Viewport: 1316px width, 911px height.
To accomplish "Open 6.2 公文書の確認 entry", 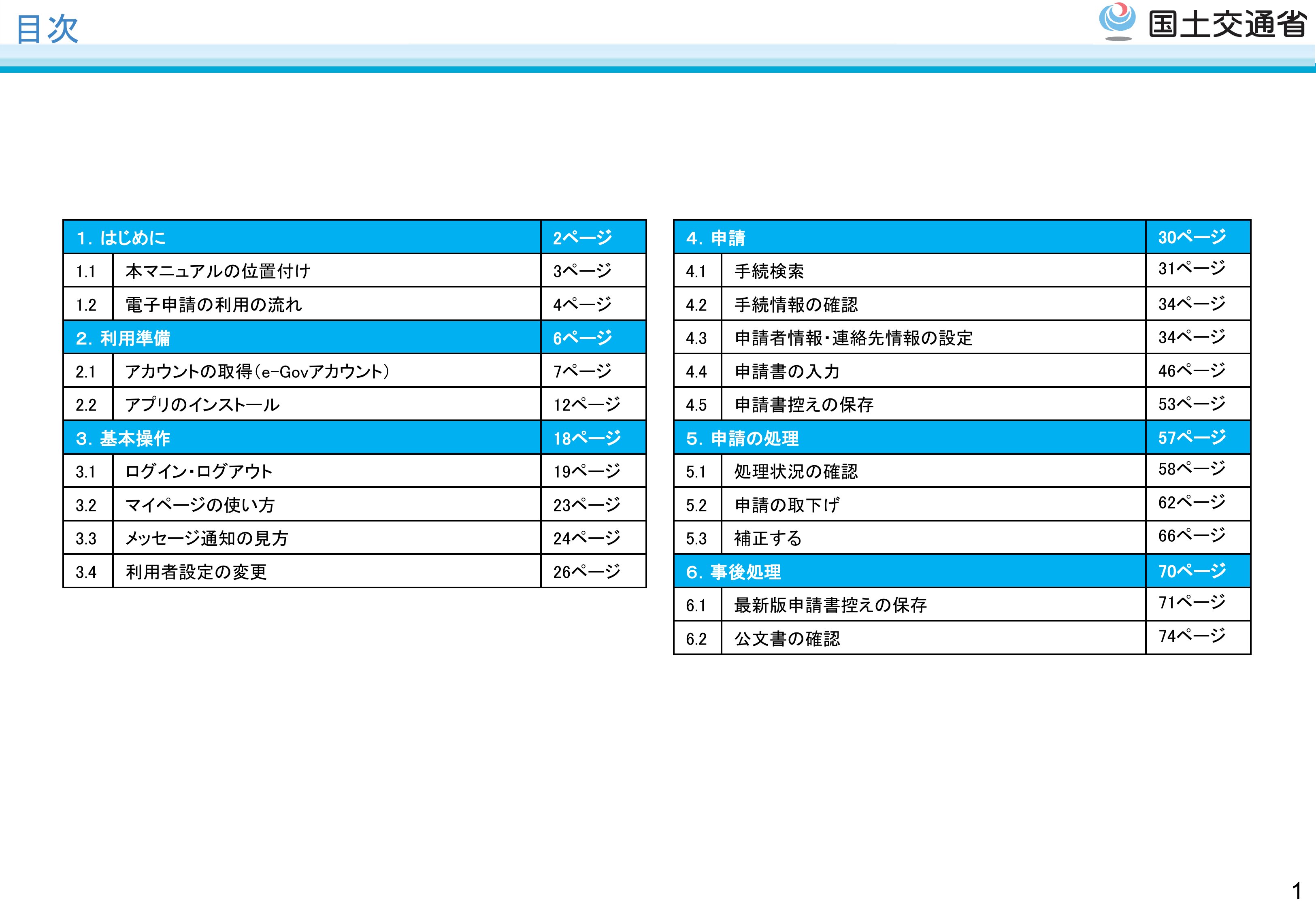I will [787, 639].
